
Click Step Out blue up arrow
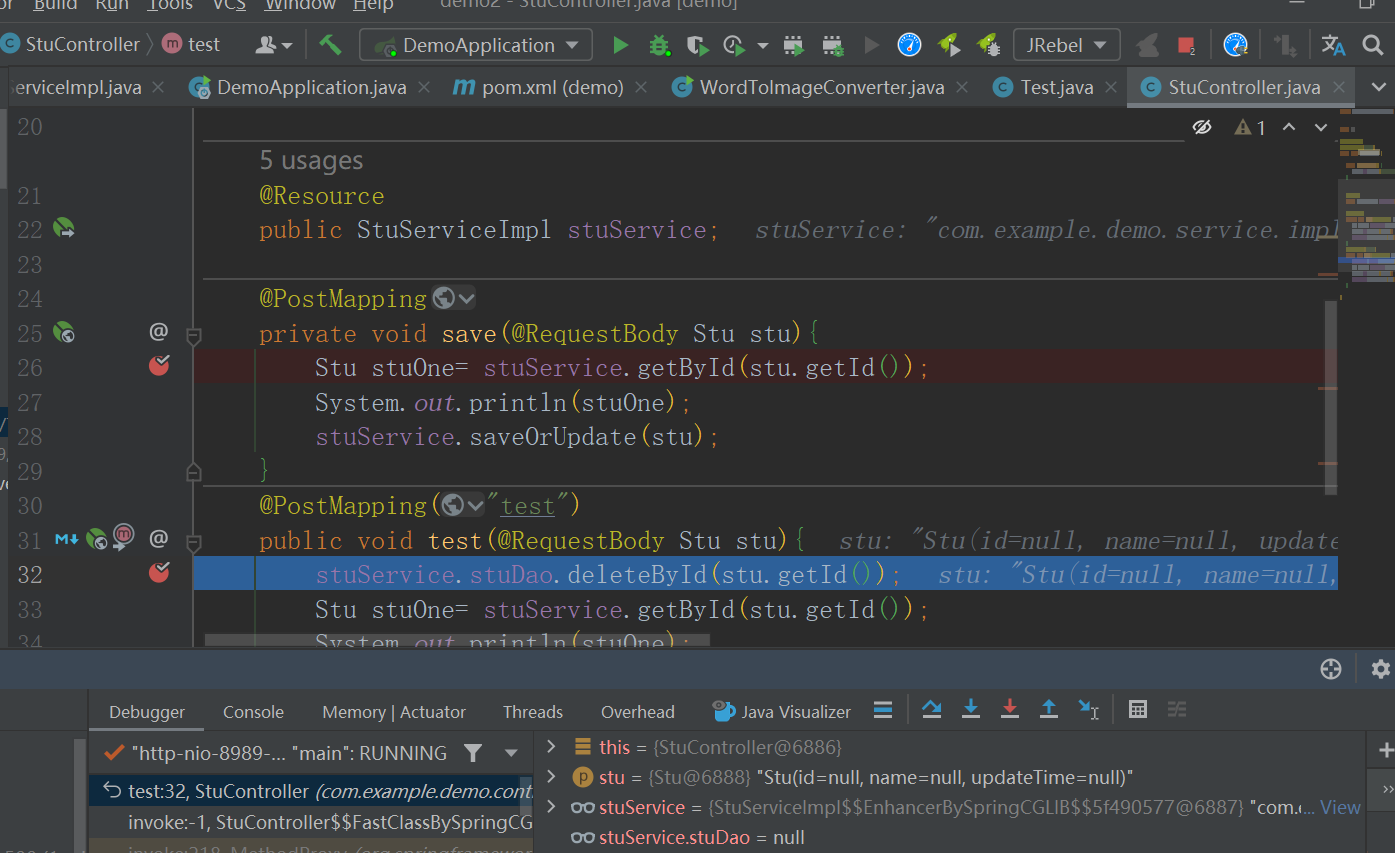pyautogui.click(x=1049, y=710)
